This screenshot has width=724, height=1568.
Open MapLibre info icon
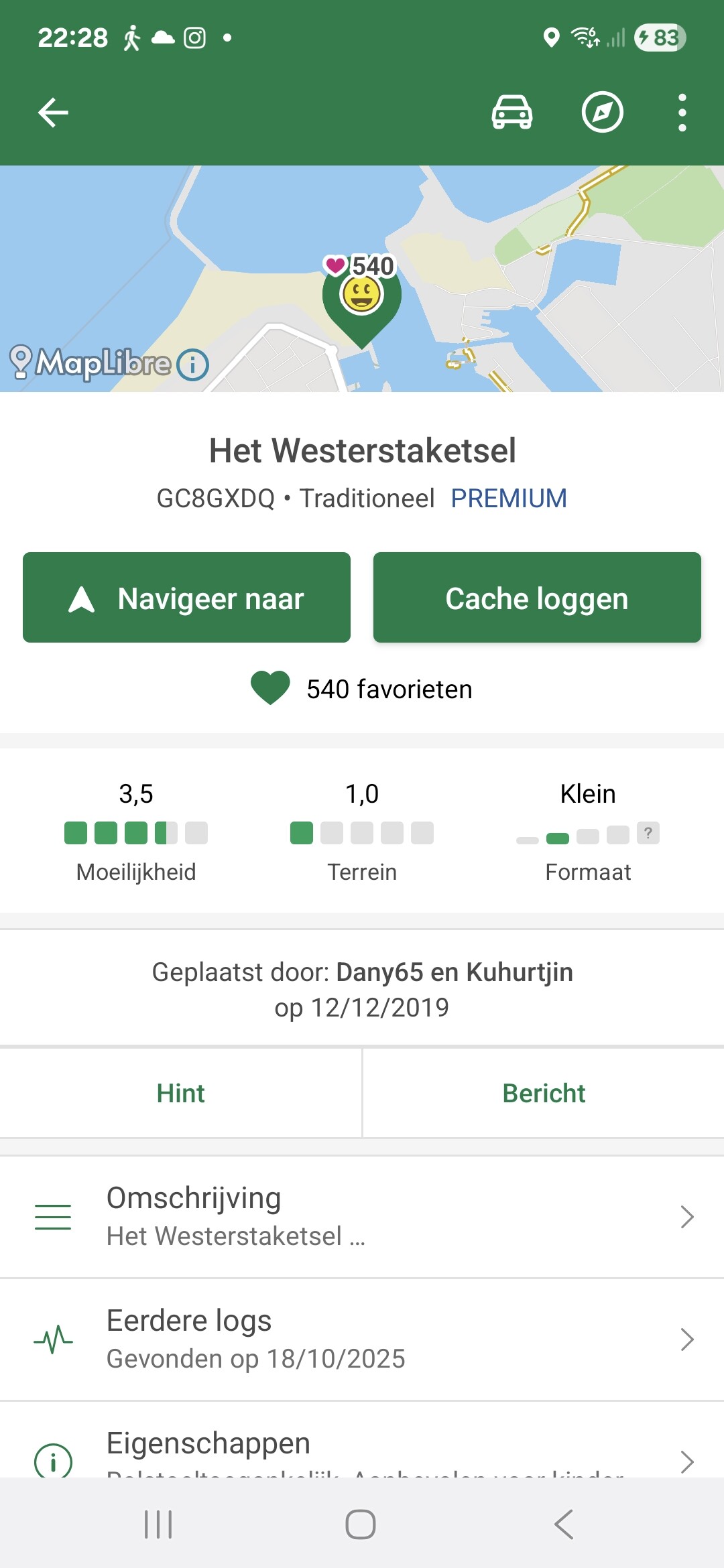(x=193, y=365)
